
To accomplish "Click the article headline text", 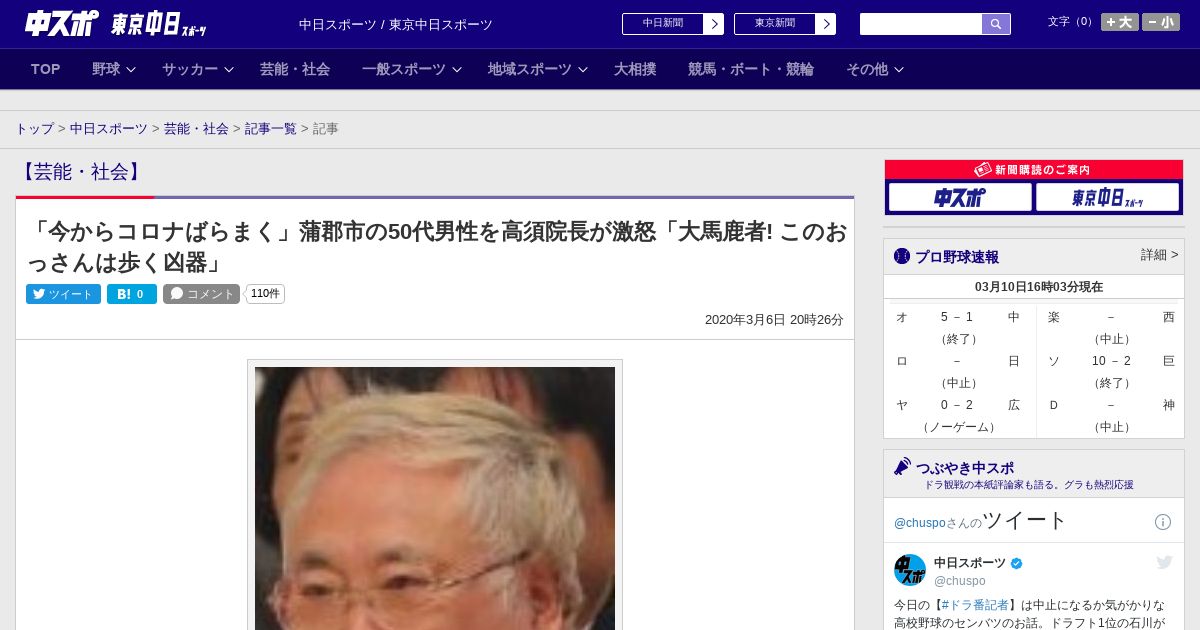I will [436, 247].
